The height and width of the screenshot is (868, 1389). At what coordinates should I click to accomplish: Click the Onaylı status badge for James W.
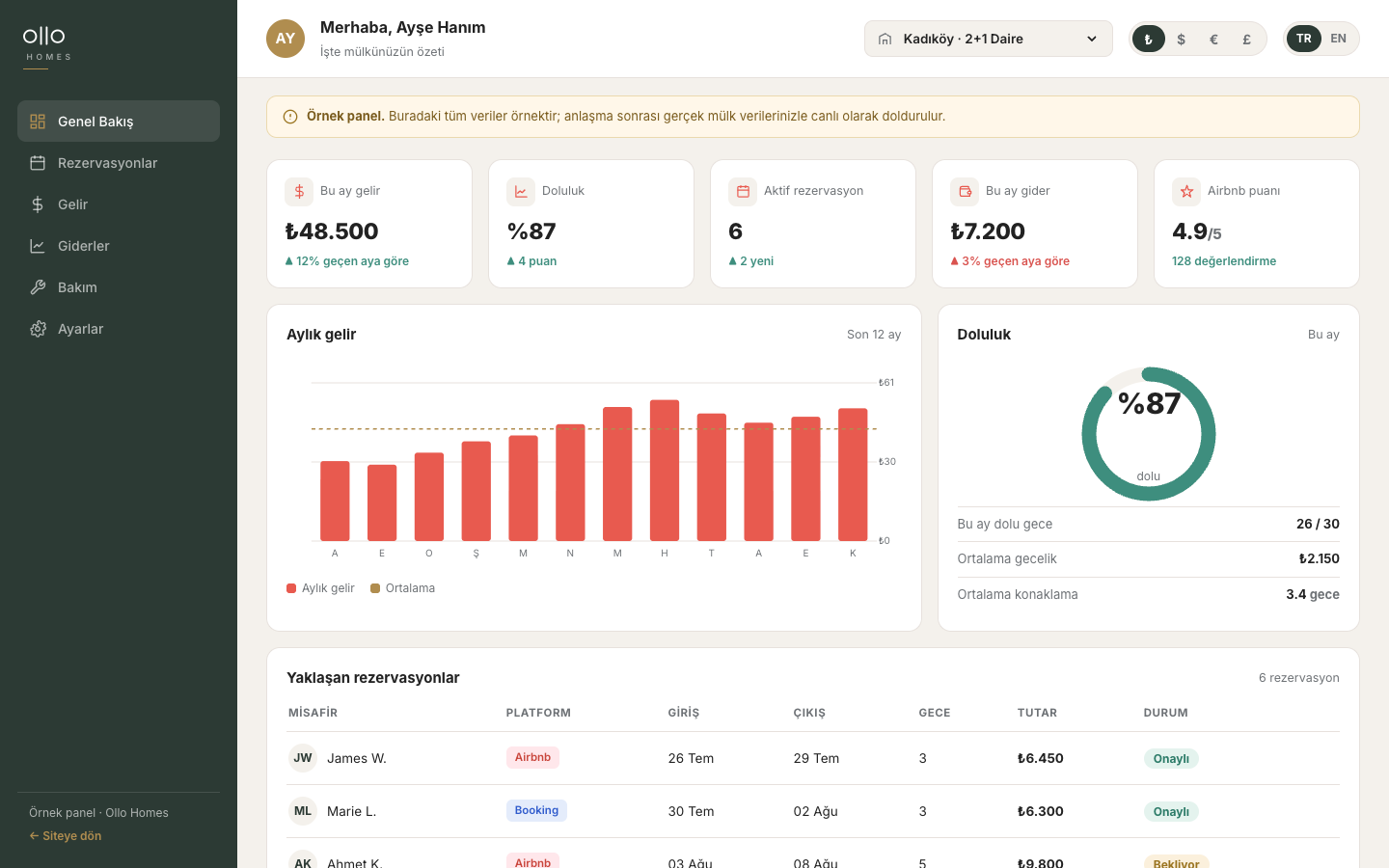[x=1171, y=758]
